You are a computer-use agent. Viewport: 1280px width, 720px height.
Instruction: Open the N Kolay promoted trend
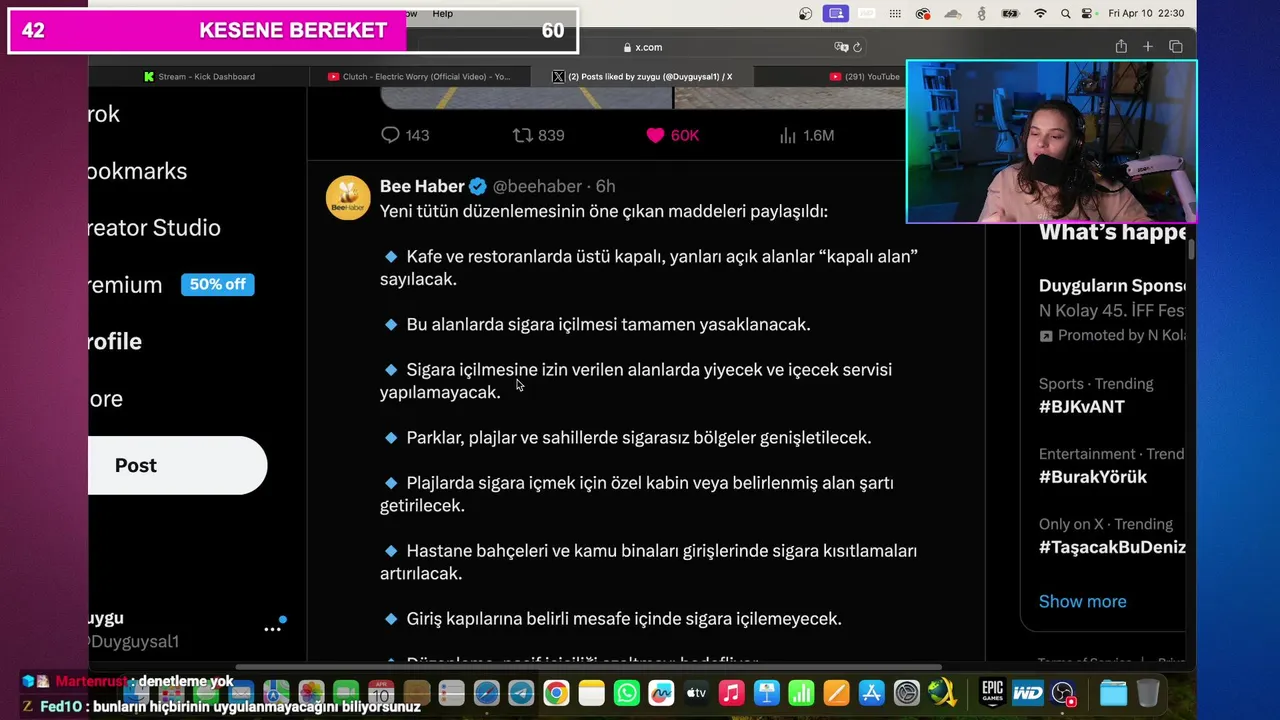[1112, 310]
